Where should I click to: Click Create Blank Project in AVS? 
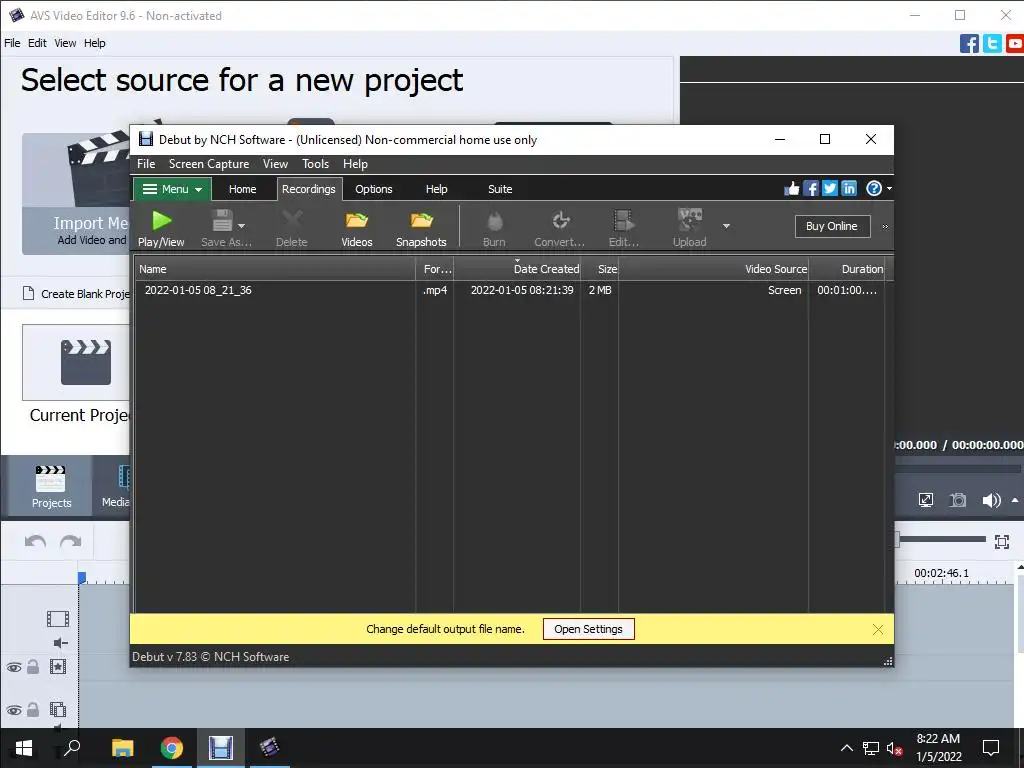coord(76,294)
